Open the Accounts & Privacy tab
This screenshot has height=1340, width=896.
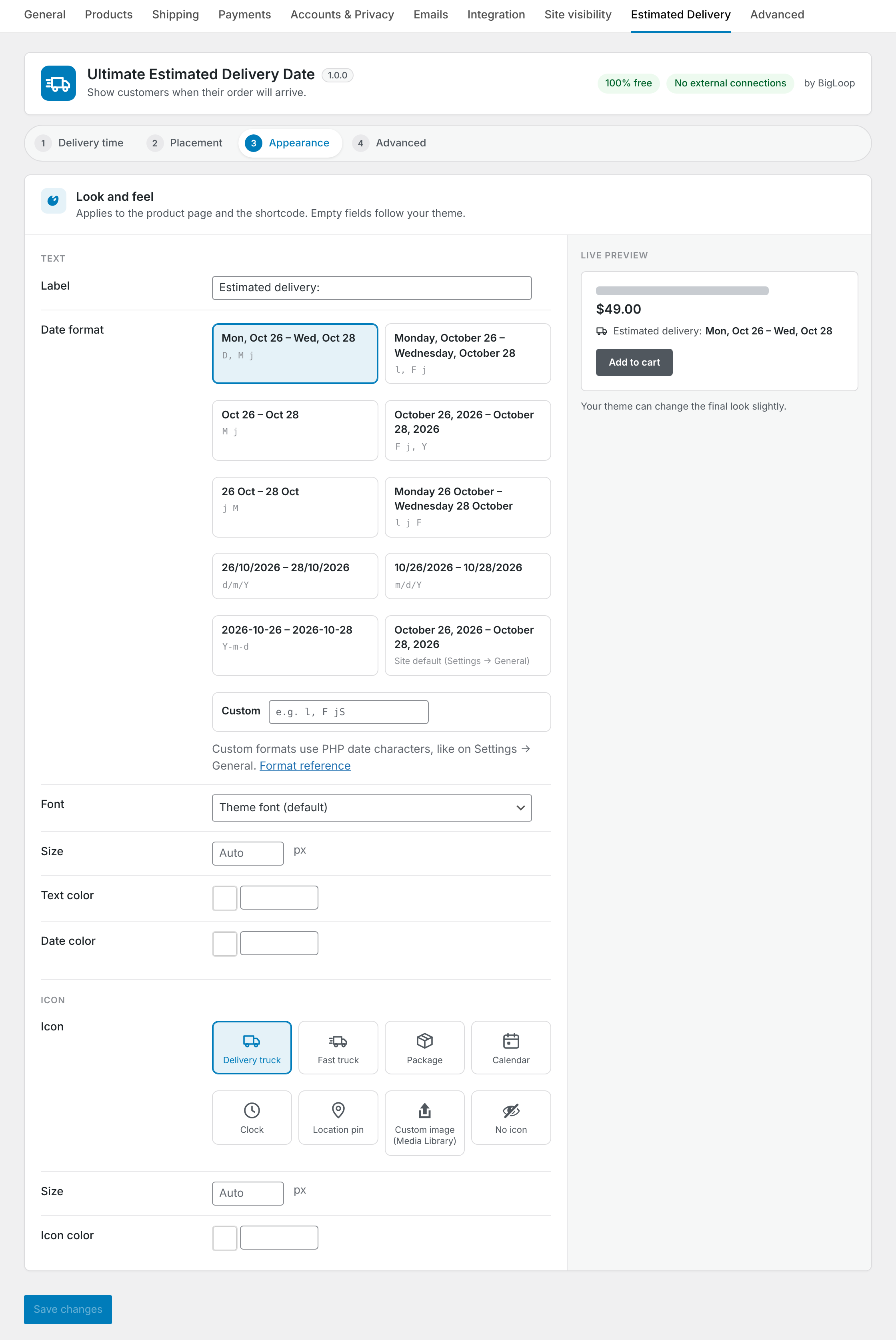(x=342, y=15)
